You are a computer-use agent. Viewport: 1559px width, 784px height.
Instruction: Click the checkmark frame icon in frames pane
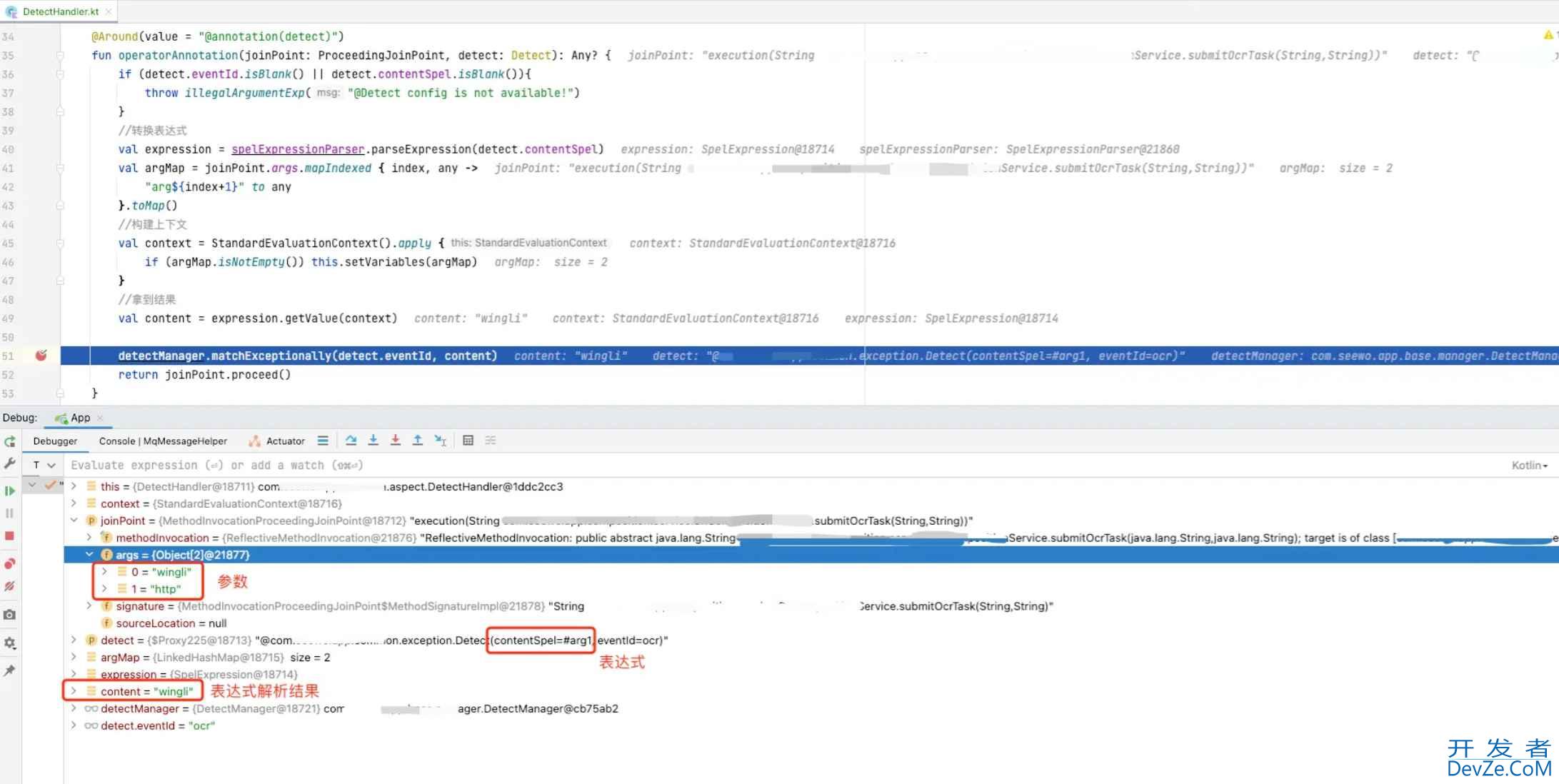50,486
